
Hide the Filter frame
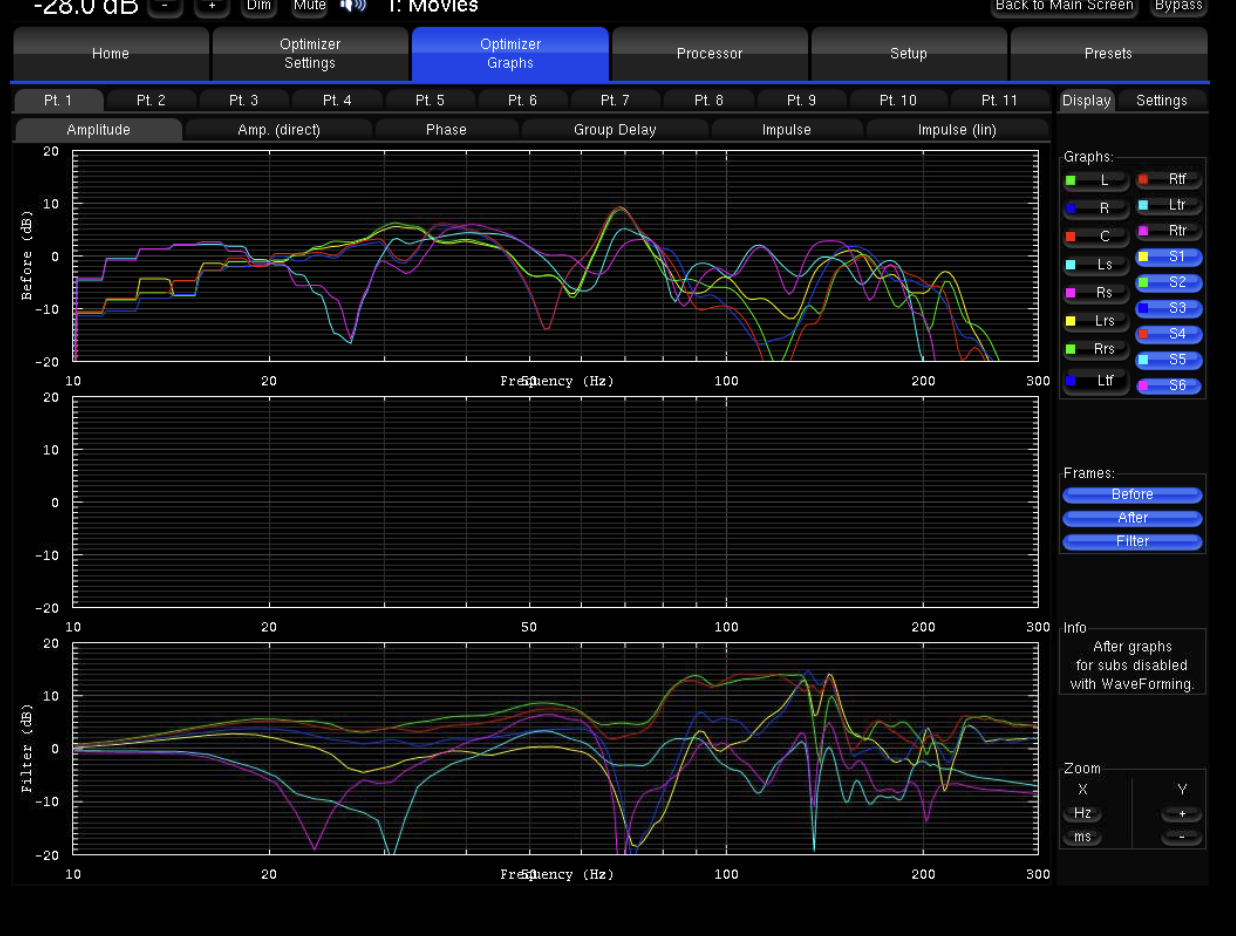(1132, 541)
